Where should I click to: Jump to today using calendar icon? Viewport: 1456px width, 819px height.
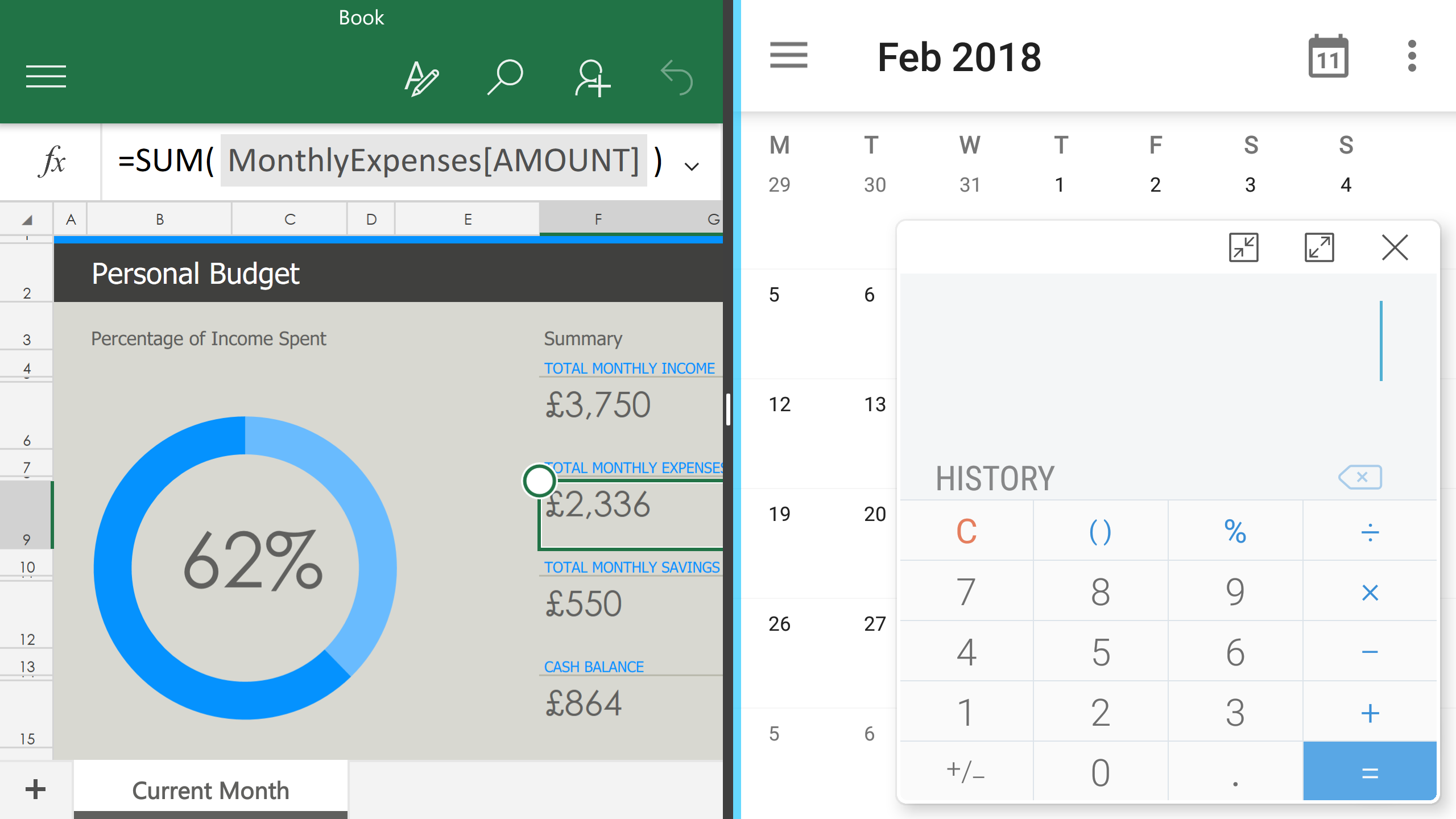click(x=1328, y=57)
